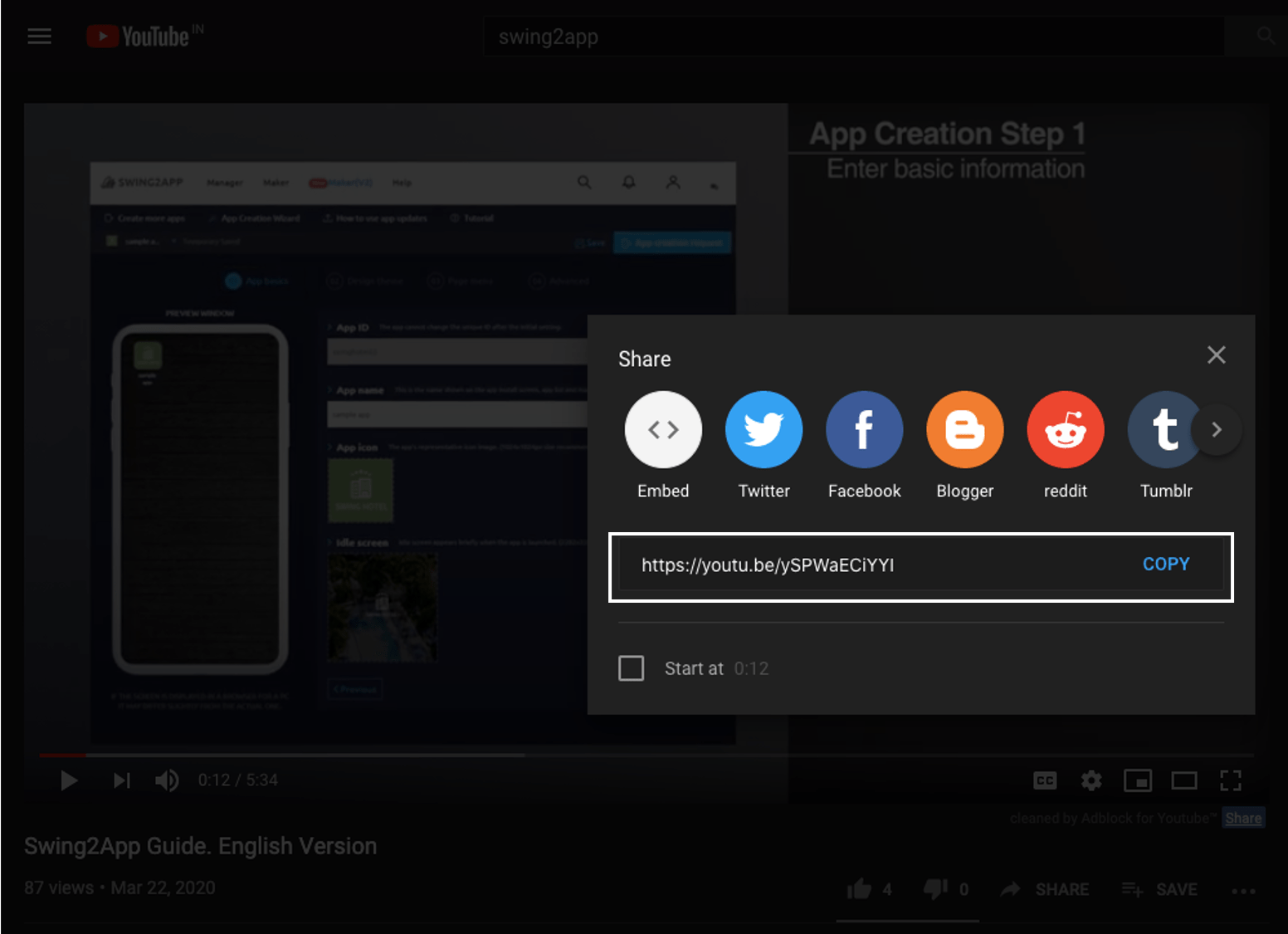Click the Blogger share icon
Viewport: 1288px width, 934px height.
pyautogui.click(x=964, y=430)
